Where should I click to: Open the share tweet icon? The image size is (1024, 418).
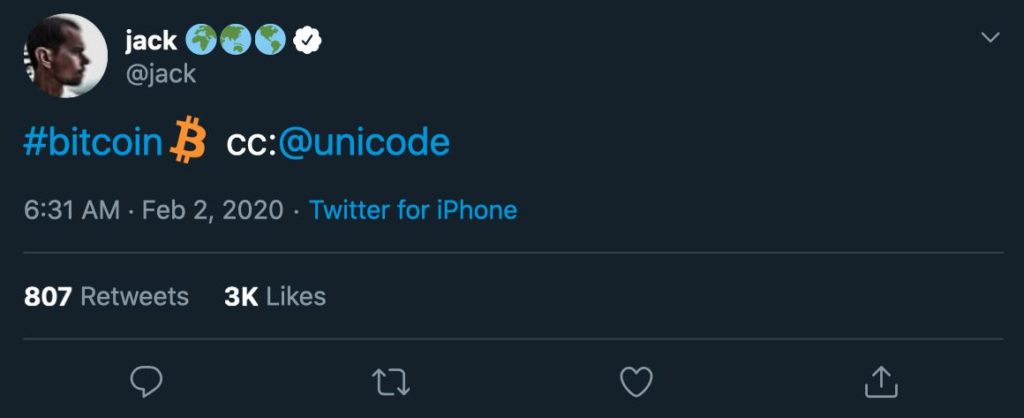[880, 381]
